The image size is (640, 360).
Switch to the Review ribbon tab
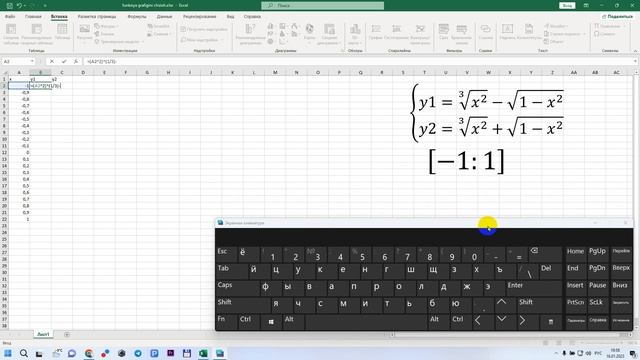coord(199,17)
